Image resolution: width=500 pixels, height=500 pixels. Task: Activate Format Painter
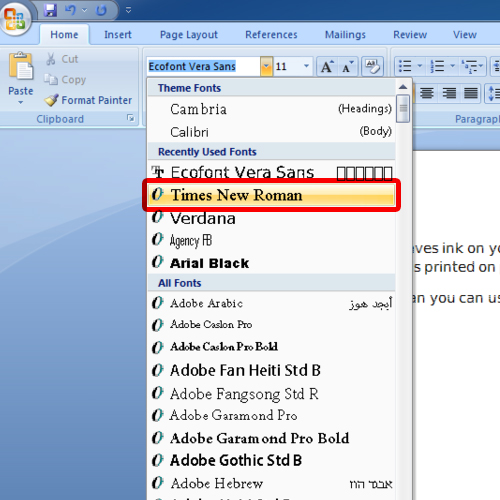point(88,100)
